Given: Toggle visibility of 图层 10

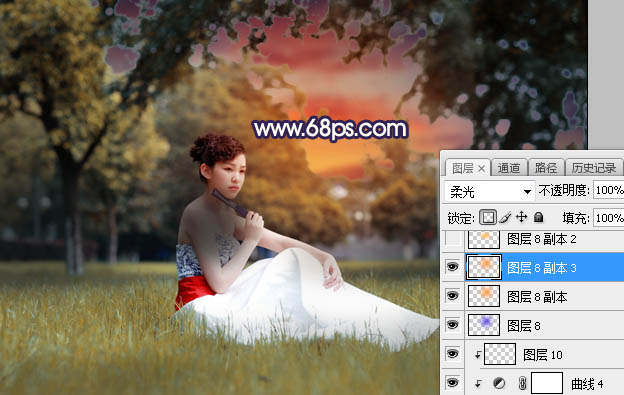Looking at the screenshot, I should tap(452, 354).
